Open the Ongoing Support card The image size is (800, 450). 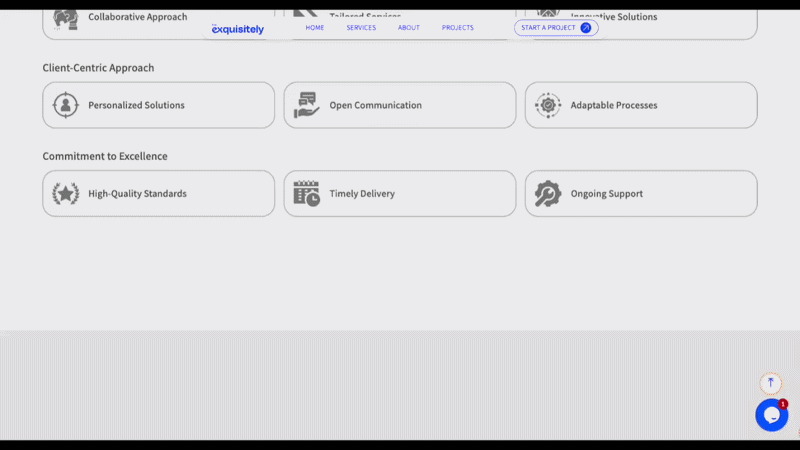point(641,193)
